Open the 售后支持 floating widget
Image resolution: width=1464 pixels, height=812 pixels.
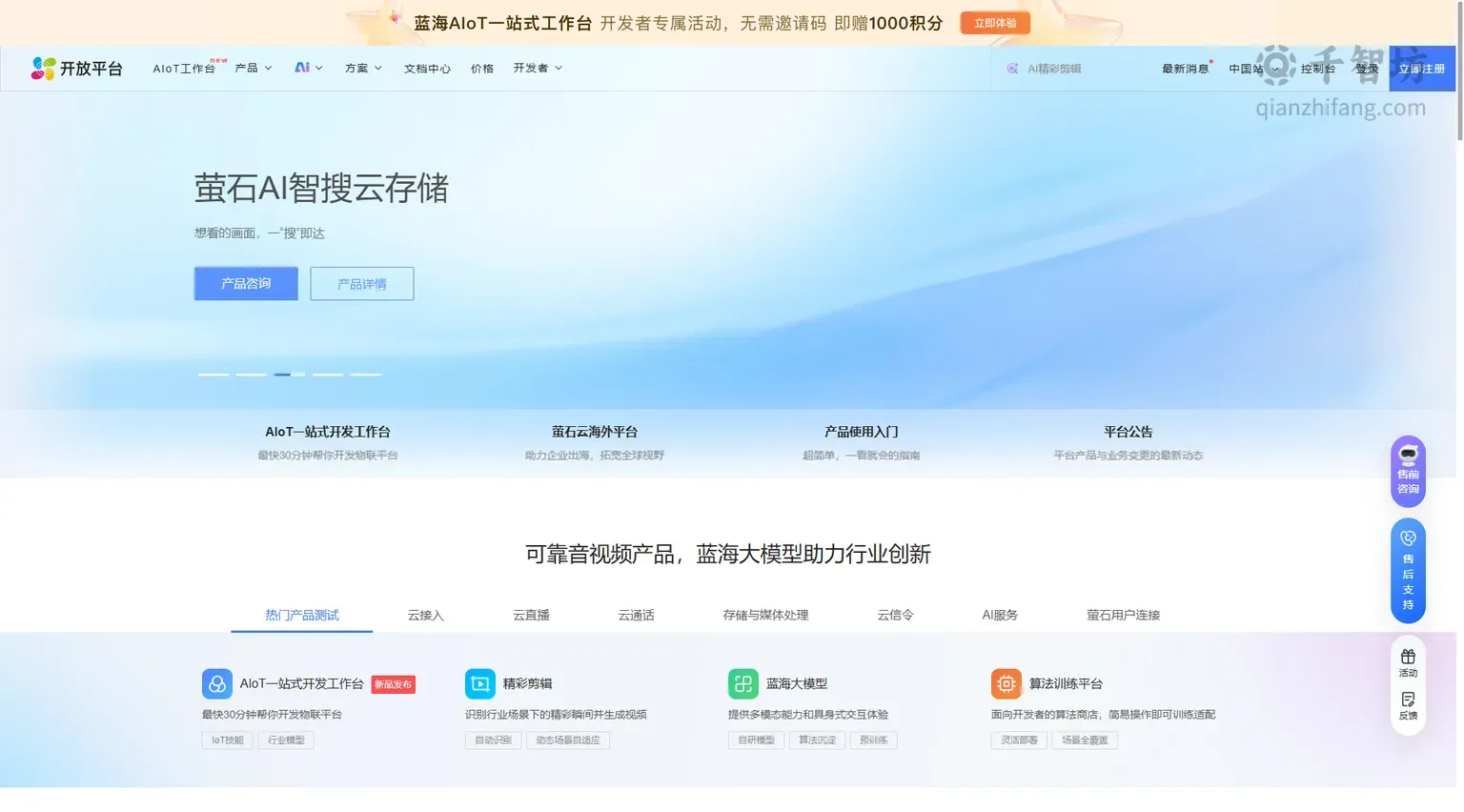[1408, 571]
